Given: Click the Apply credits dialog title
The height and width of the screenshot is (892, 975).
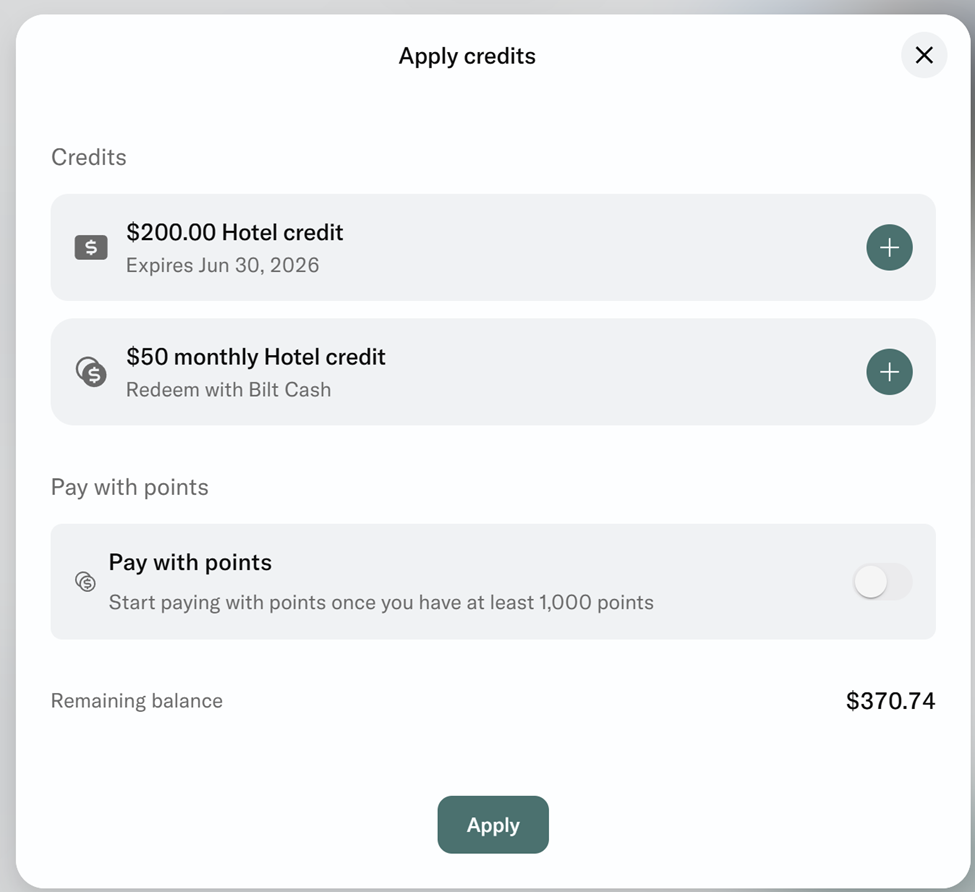Looking at the screenshot, I should click(x=467, y=56).
